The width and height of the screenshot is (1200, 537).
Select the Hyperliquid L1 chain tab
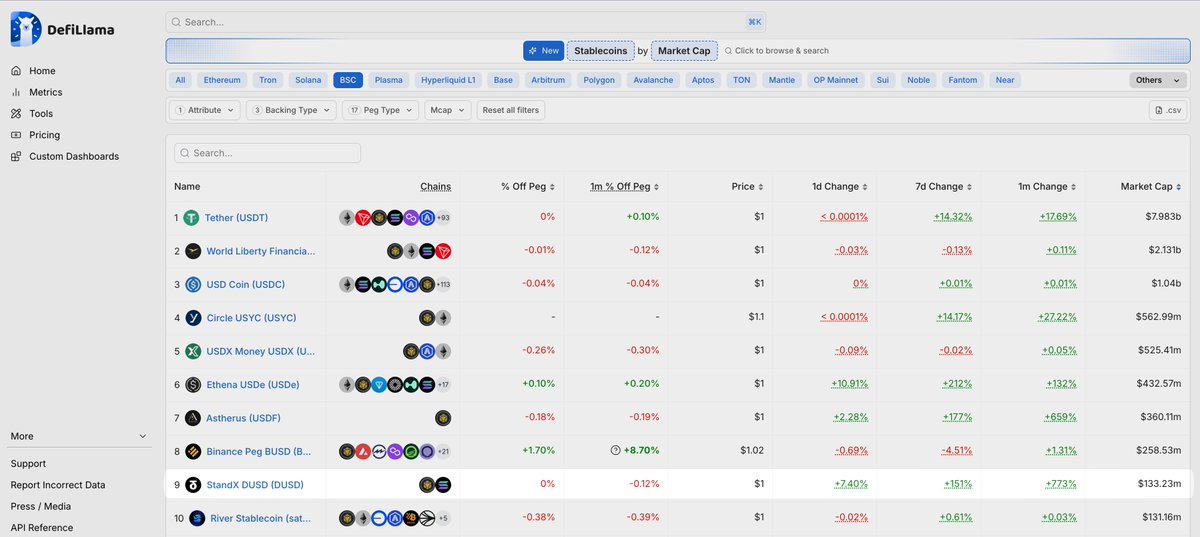point(449,80)
